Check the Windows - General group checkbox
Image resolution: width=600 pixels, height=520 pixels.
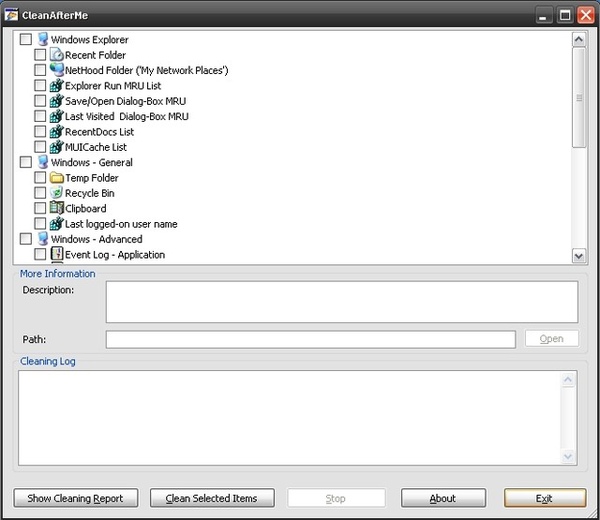26,162
